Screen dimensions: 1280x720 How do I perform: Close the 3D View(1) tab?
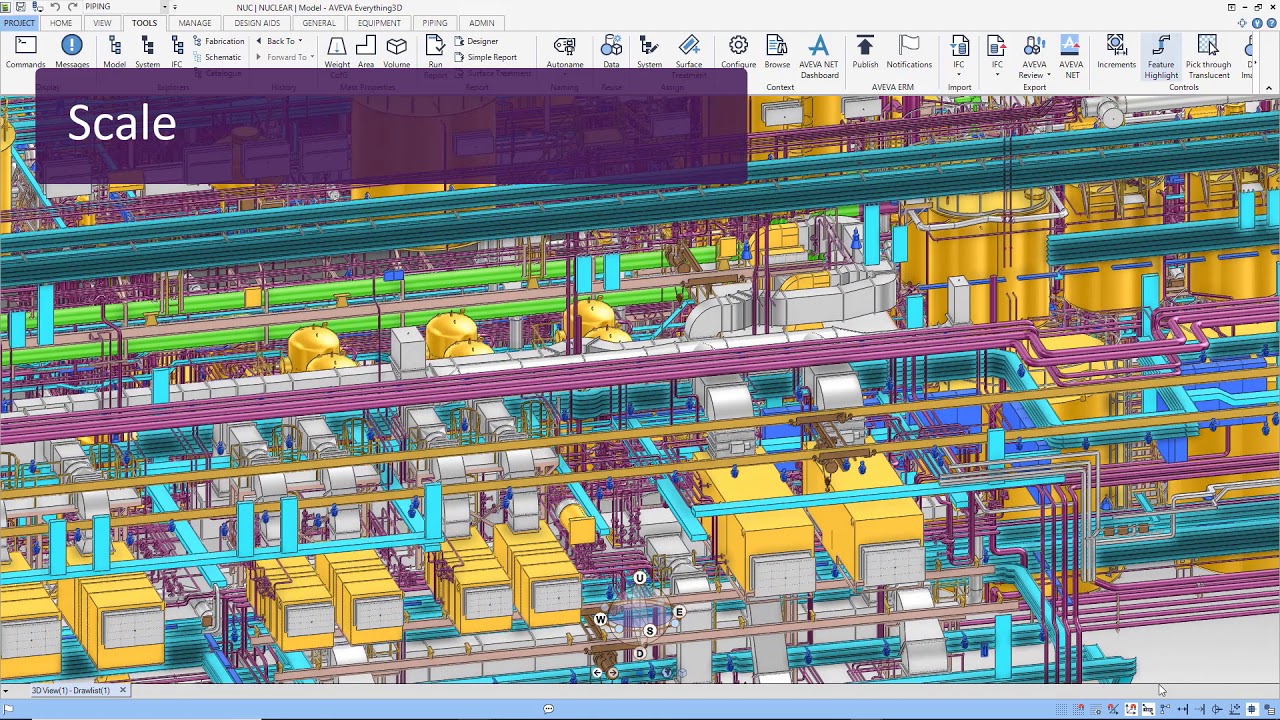click(123, 690)
